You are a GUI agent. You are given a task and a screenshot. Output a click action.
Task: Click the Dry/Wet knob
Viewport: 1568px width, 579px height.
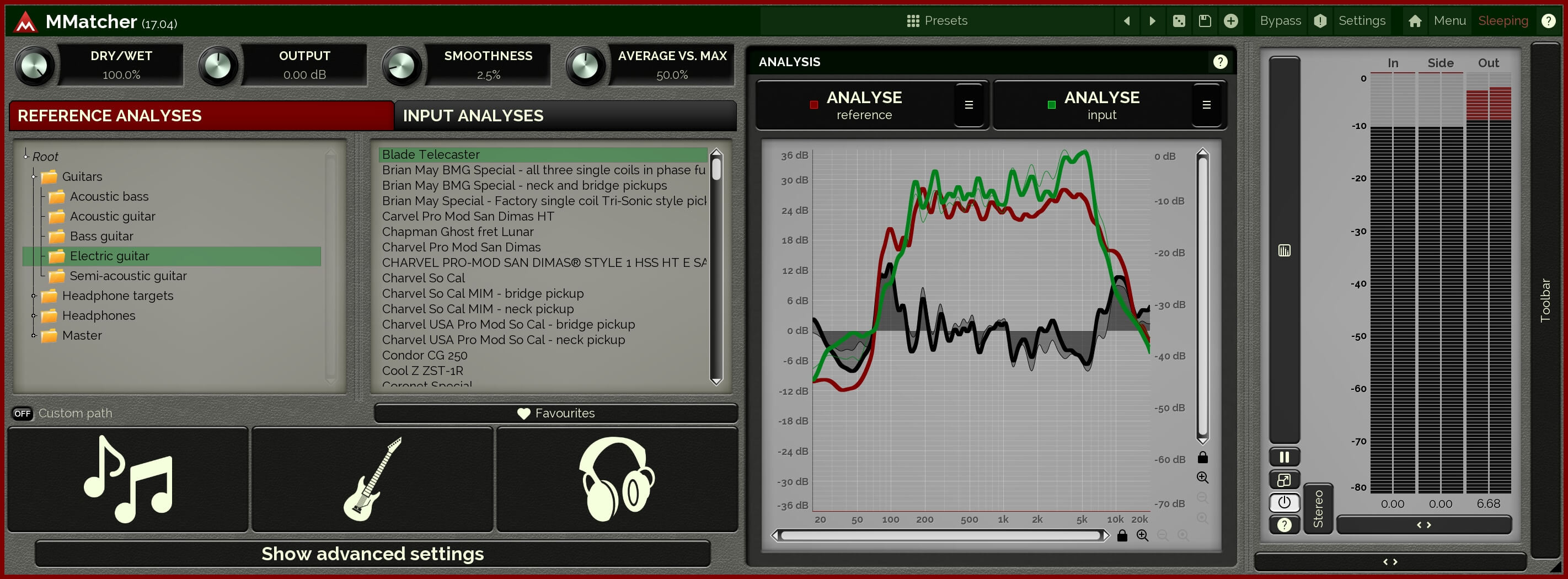(x=34, y=65)
